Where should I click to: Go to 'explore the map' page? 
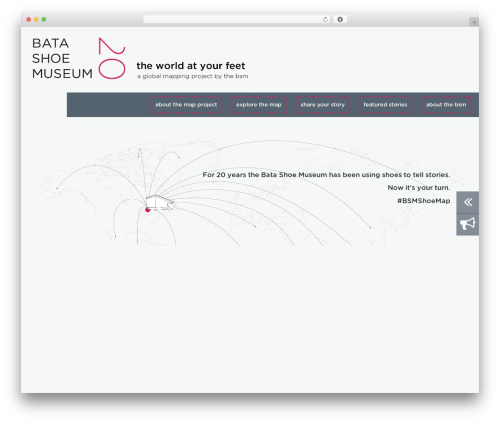[x=259, y=105]
